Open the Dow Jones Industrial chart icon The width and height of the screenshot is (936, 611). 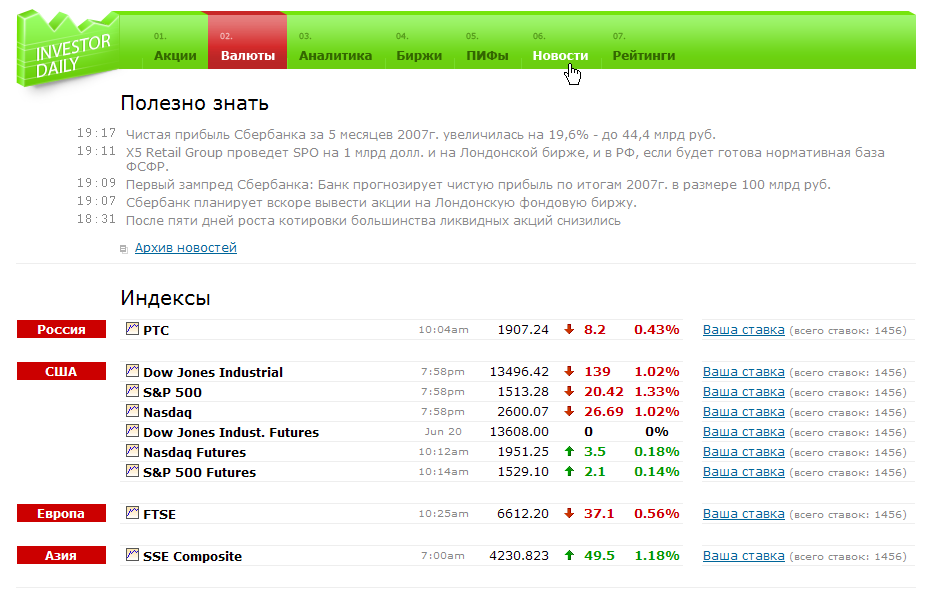[133, 371]
